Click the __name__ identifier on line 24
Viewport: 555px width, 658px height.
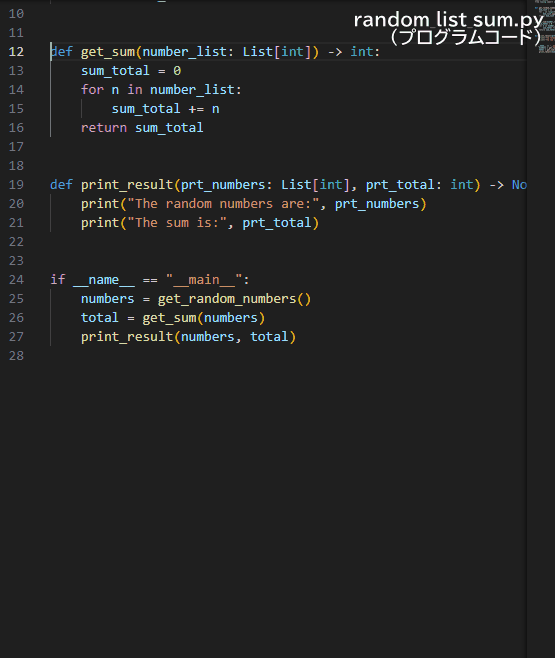tap(104, 280)
